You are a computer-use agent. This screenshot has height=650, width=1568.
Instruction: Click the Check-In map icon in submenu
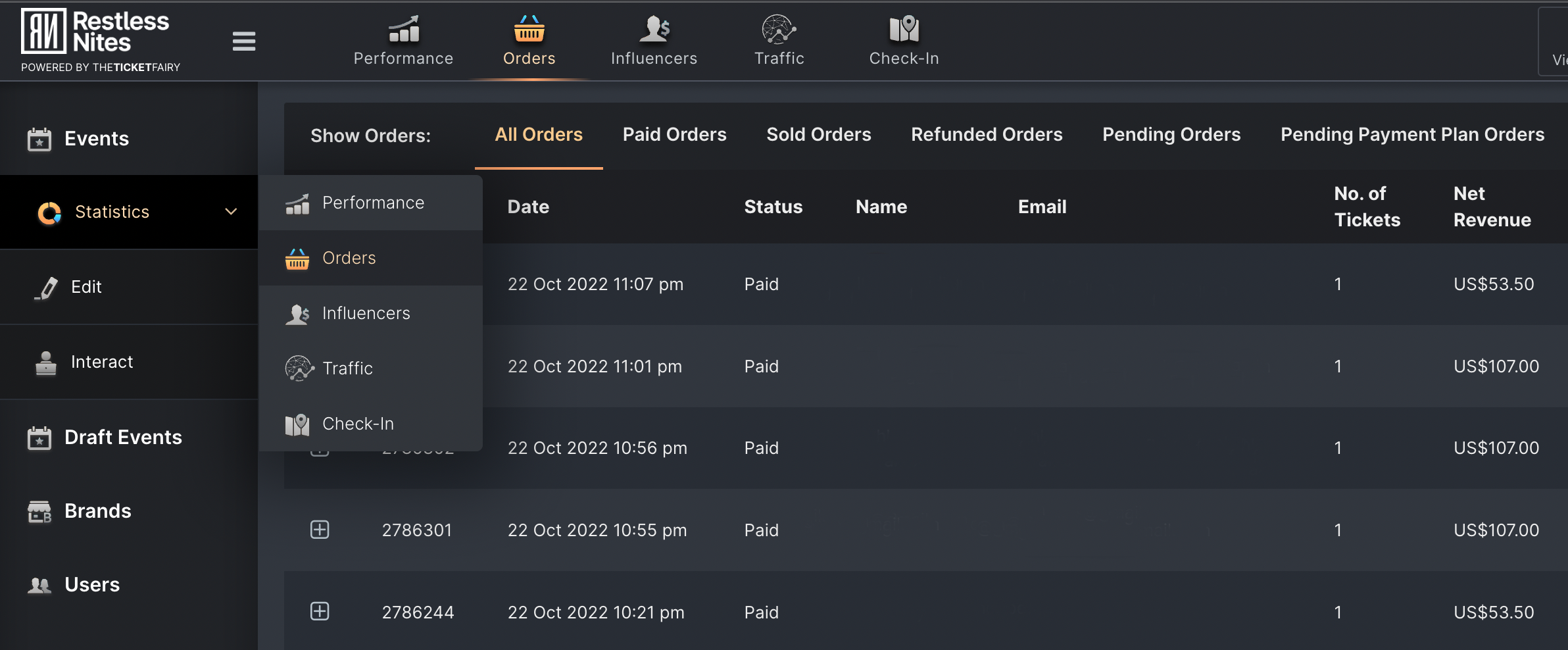coord(297,424)
